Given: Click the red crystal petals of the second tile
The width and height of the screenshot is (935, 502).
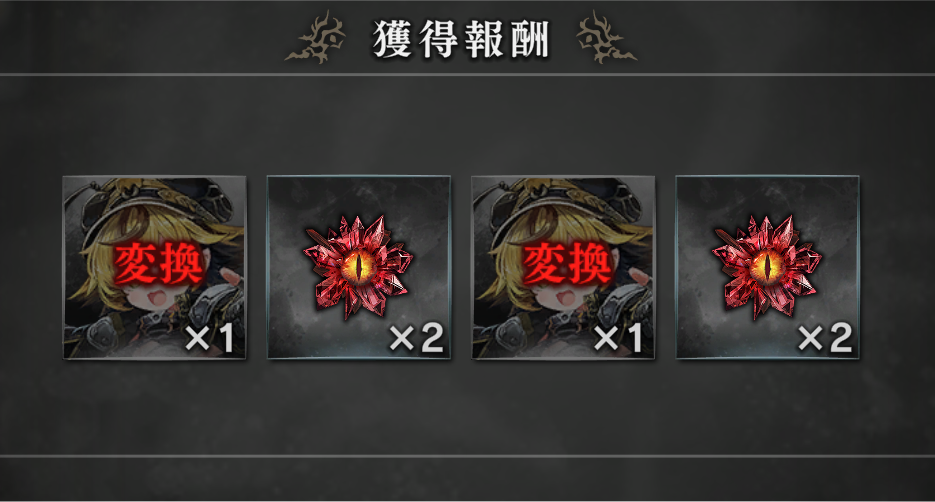Looking at the screenshot, I should (x=358, y=267).
